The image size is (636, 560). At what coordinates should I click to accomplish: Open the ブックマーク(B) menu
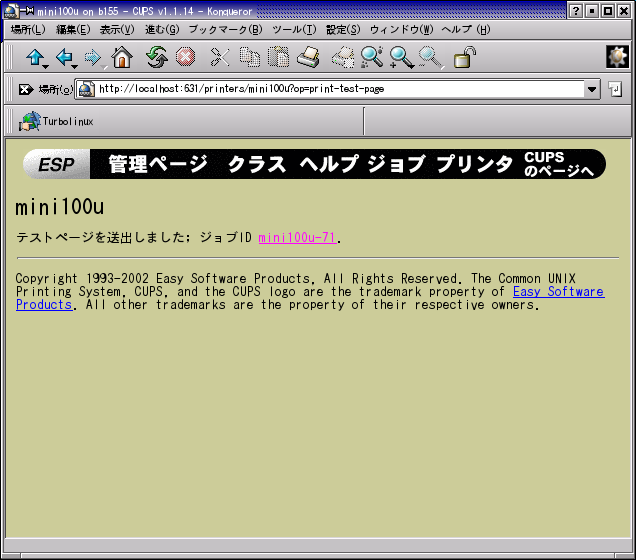[226, 30]
